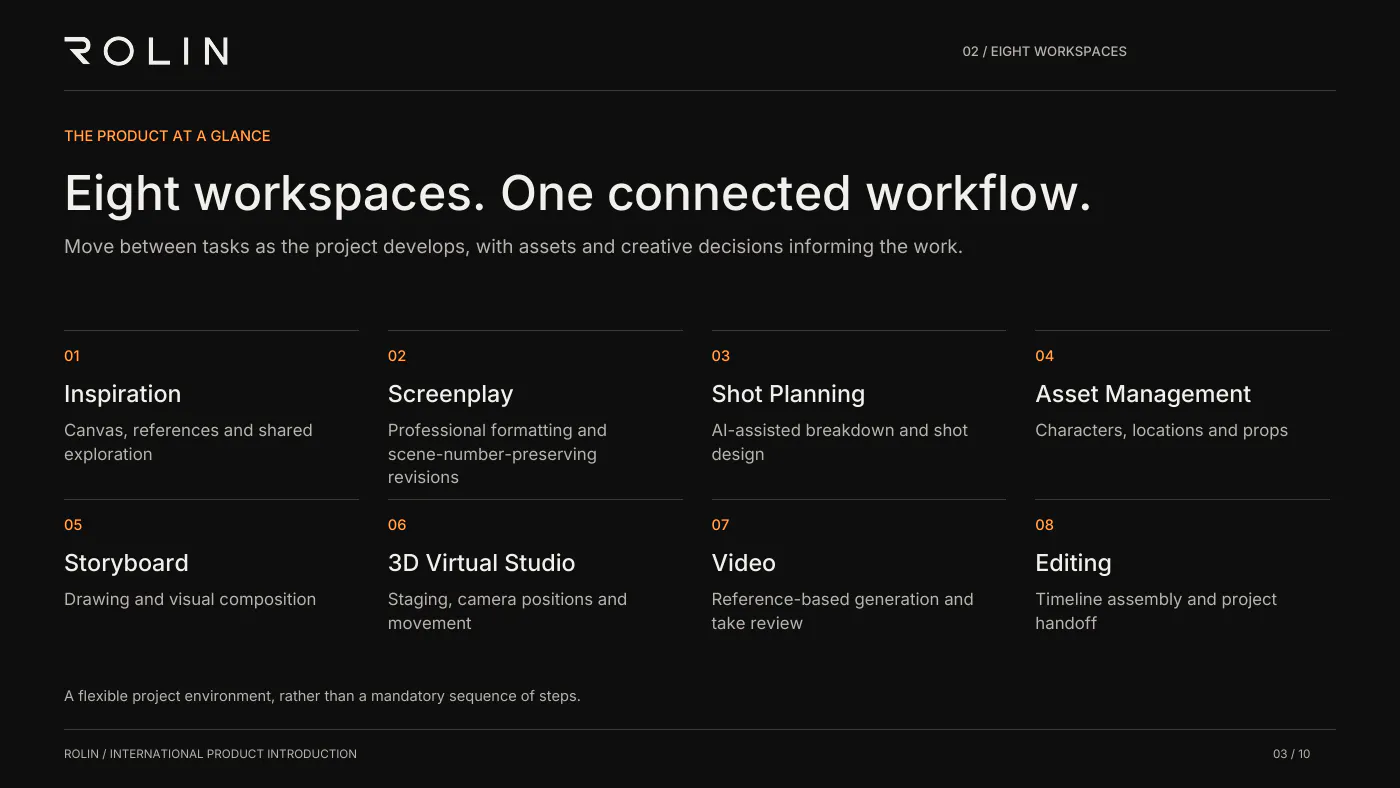Click the orange number 04

click(1045, 356)
